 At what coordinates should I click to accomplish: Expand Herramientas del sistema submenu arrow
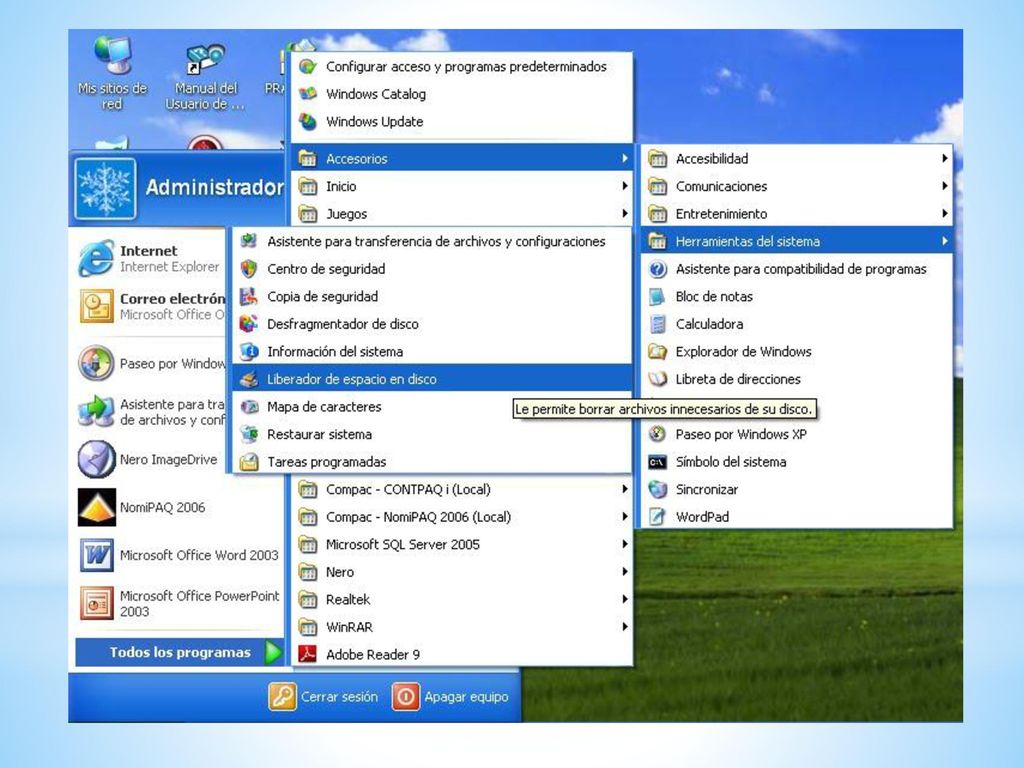pyautogui.click(x=944, y=241)
